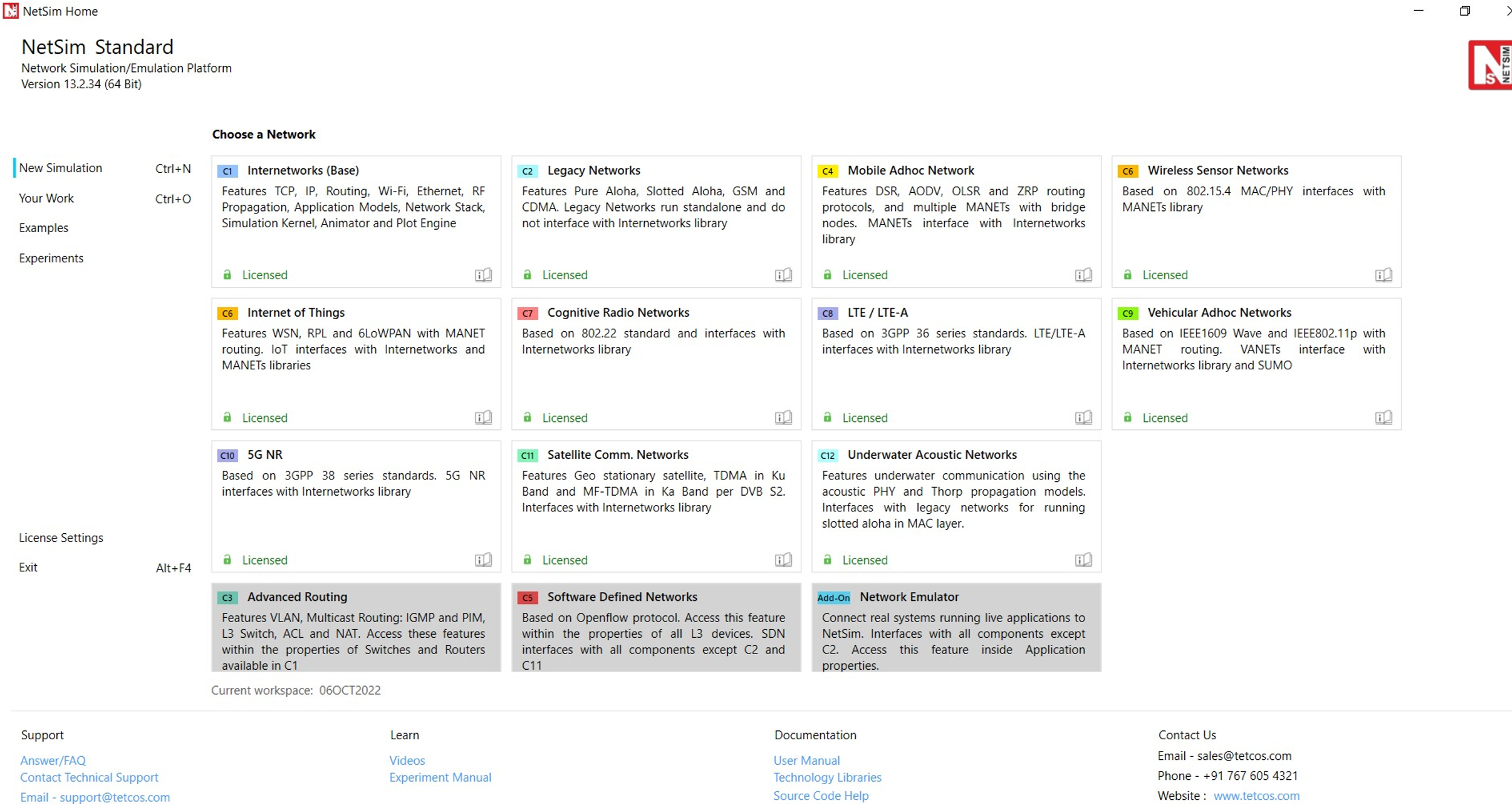Open help book icon for Internetworks card
1512x804 pixels.
(483, 275)
